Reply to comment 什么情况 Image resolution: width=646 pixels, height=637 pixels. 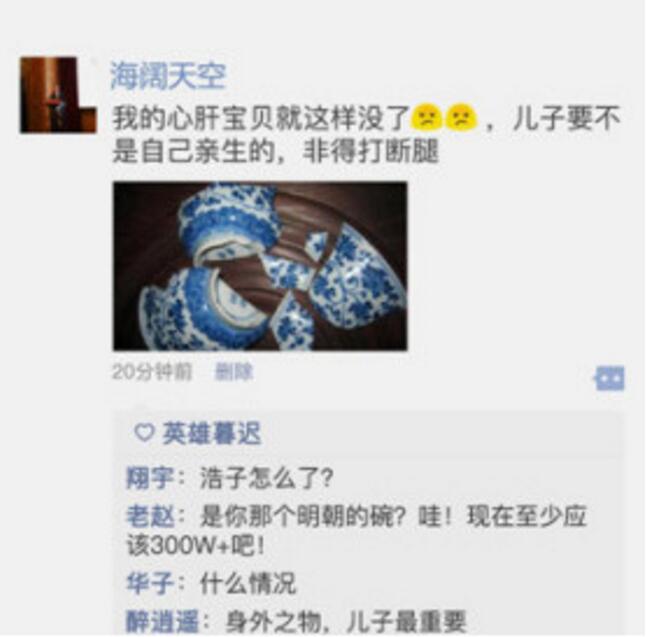coord(248,583)
